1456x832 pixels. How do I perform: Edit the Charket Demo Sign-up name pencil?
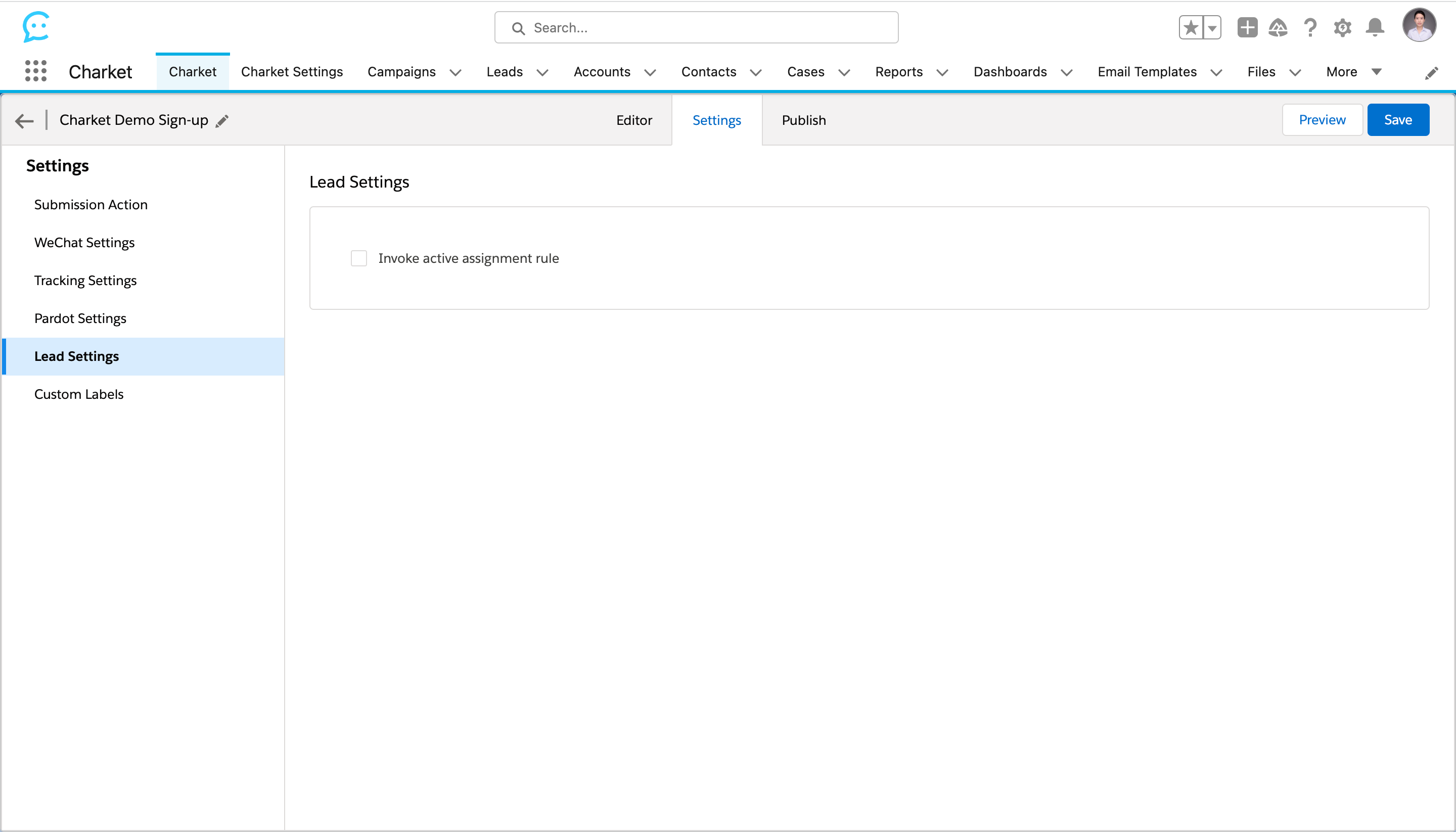(x=222, y=121)
